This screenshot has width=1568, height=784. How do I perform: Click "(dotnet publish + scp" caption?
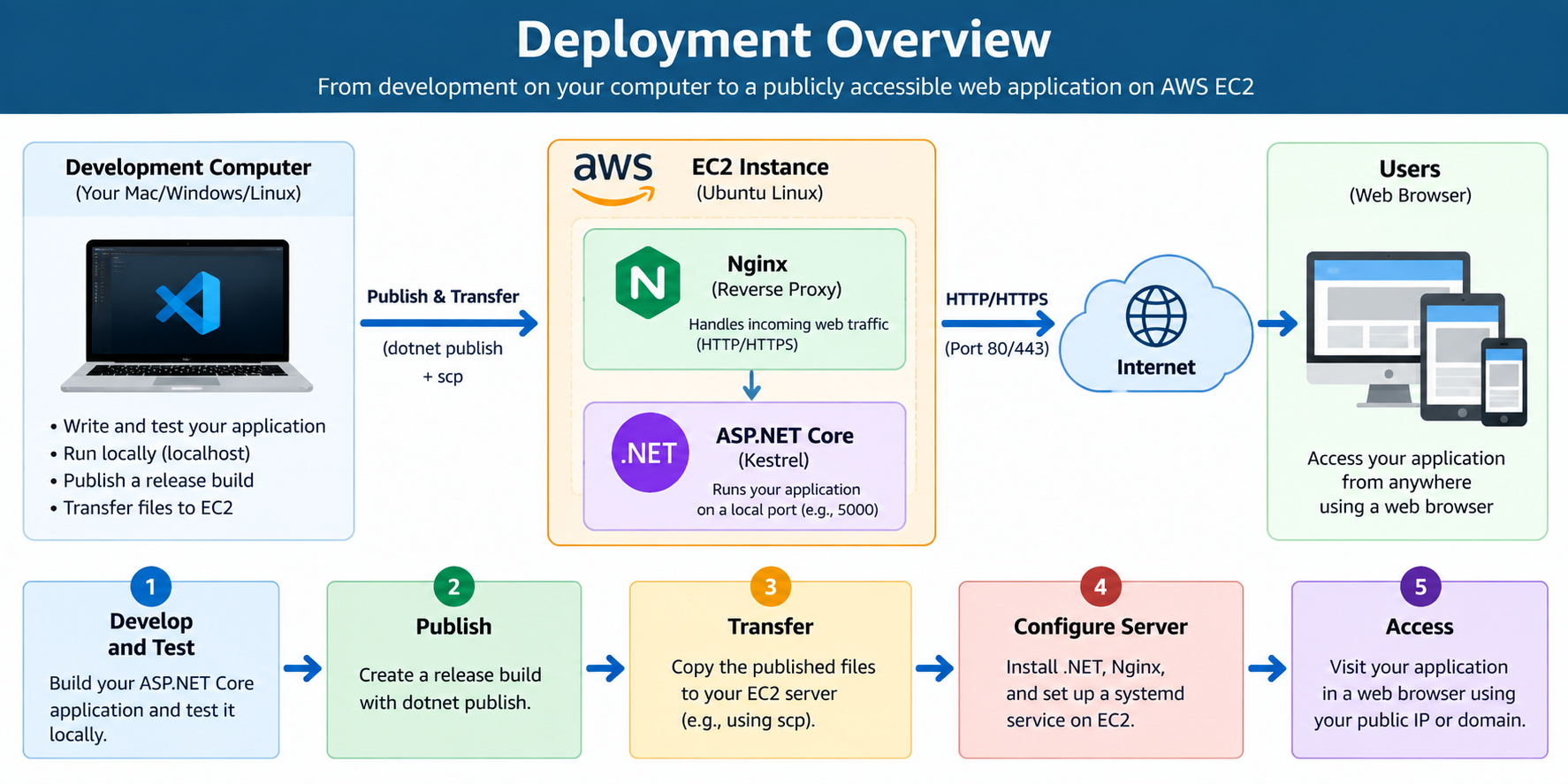pyautogui.click(x=443, y=362)
